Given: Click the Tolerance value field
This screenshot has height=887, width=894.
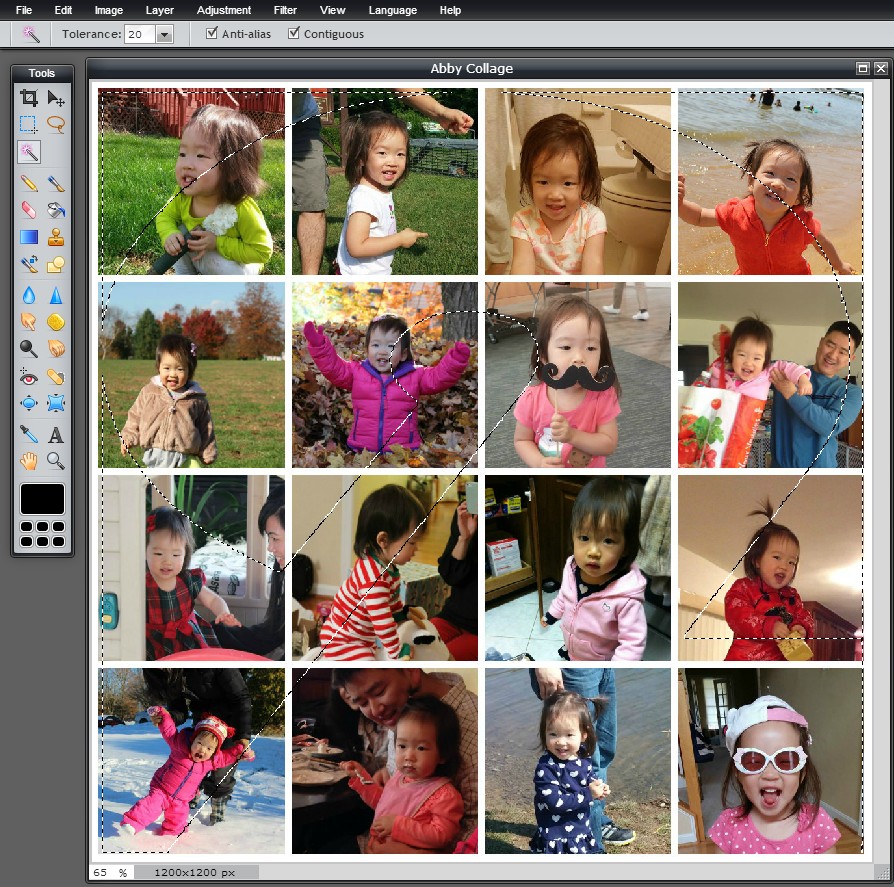Looking at the screenshot, I should 140,34.
